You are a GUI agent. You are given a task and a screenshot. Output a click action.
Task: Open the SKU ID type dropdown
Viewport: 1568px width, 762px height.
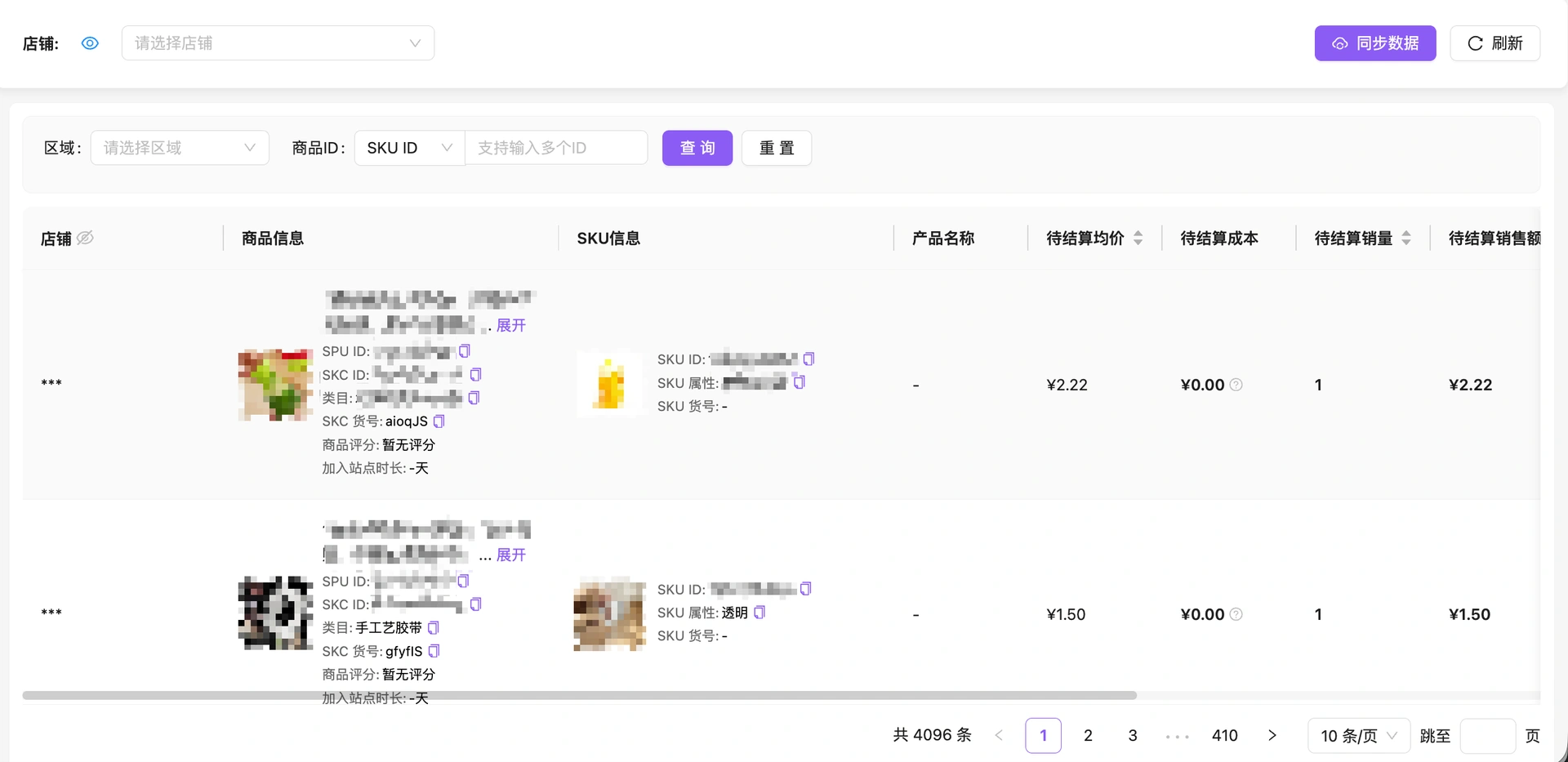click(409, 148)
